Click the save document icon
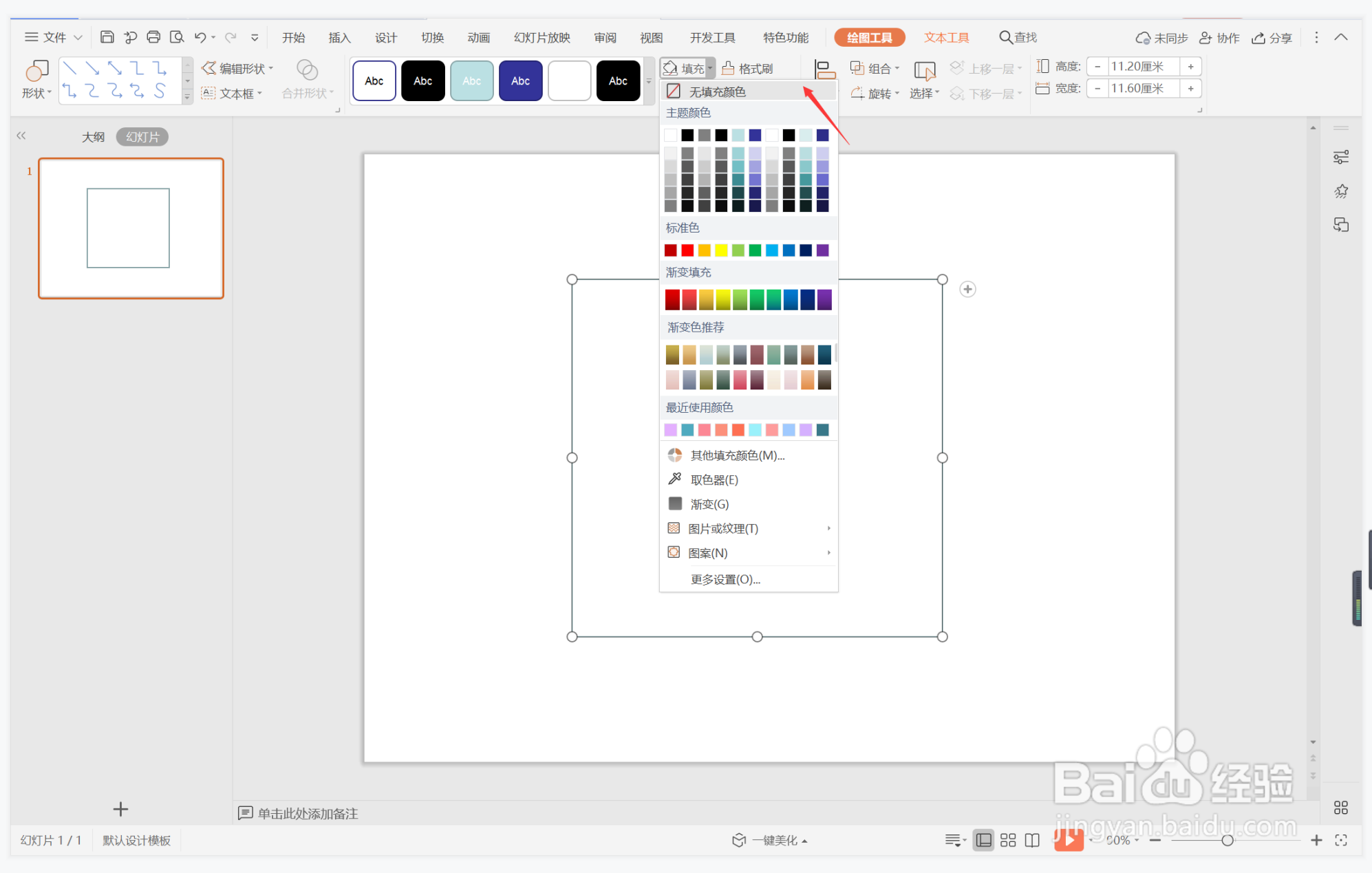Viewport: 1372px width, 873px height. point(107,37)
